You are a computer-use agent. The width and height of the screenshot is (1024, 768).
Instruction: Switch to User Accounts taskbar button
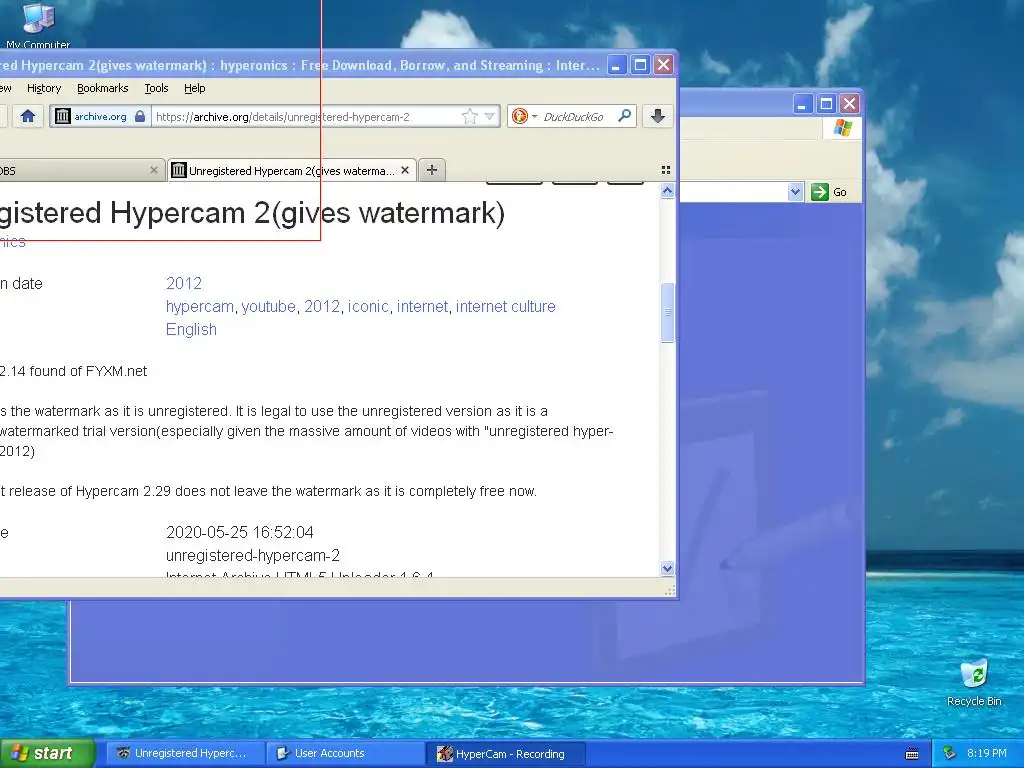pyautogui.click(x=345, y=753)
